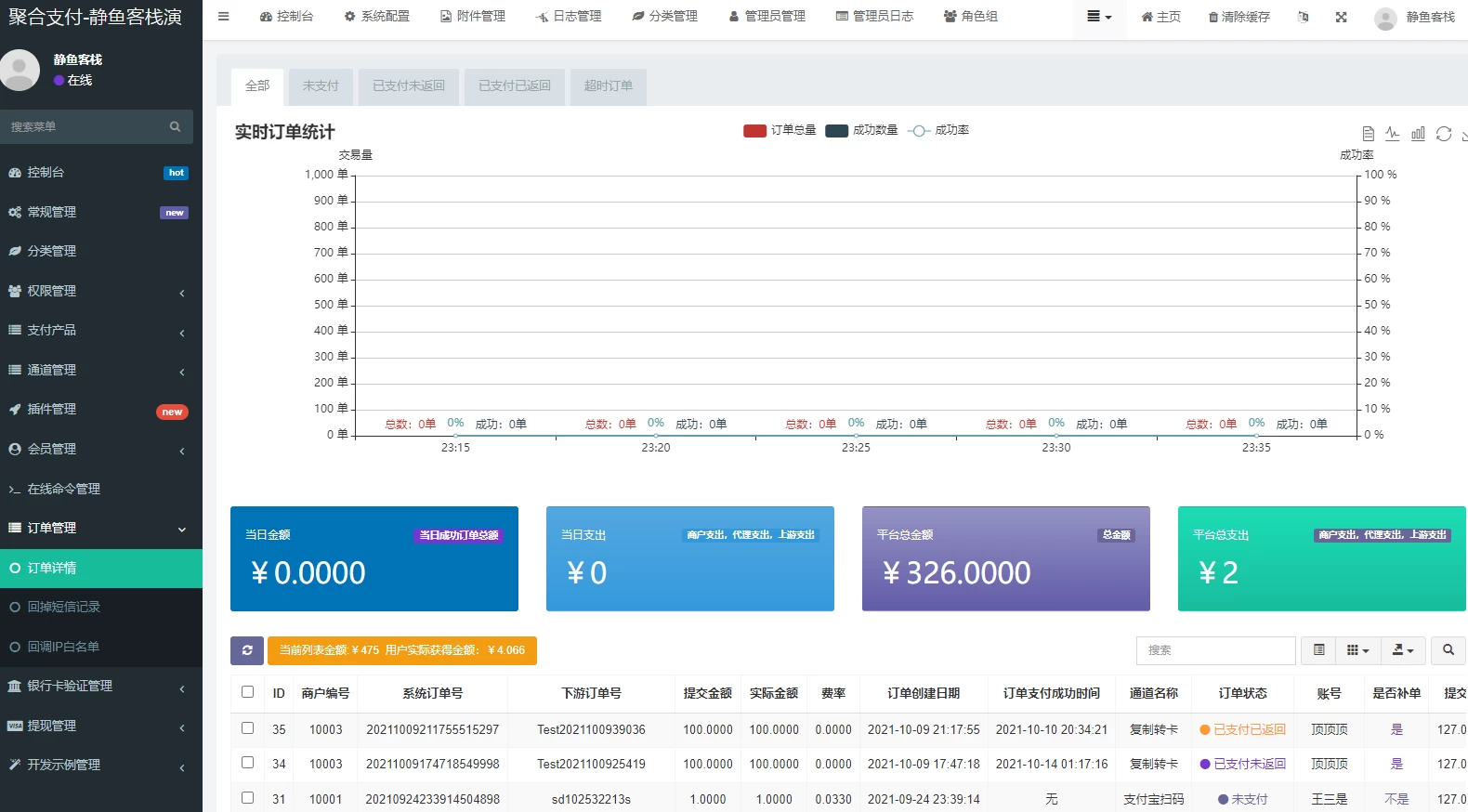The height and width of the screenshot is (812, 1468).
Task: Click the fullscreen toggle icon in header
Action: [1341, 17]
